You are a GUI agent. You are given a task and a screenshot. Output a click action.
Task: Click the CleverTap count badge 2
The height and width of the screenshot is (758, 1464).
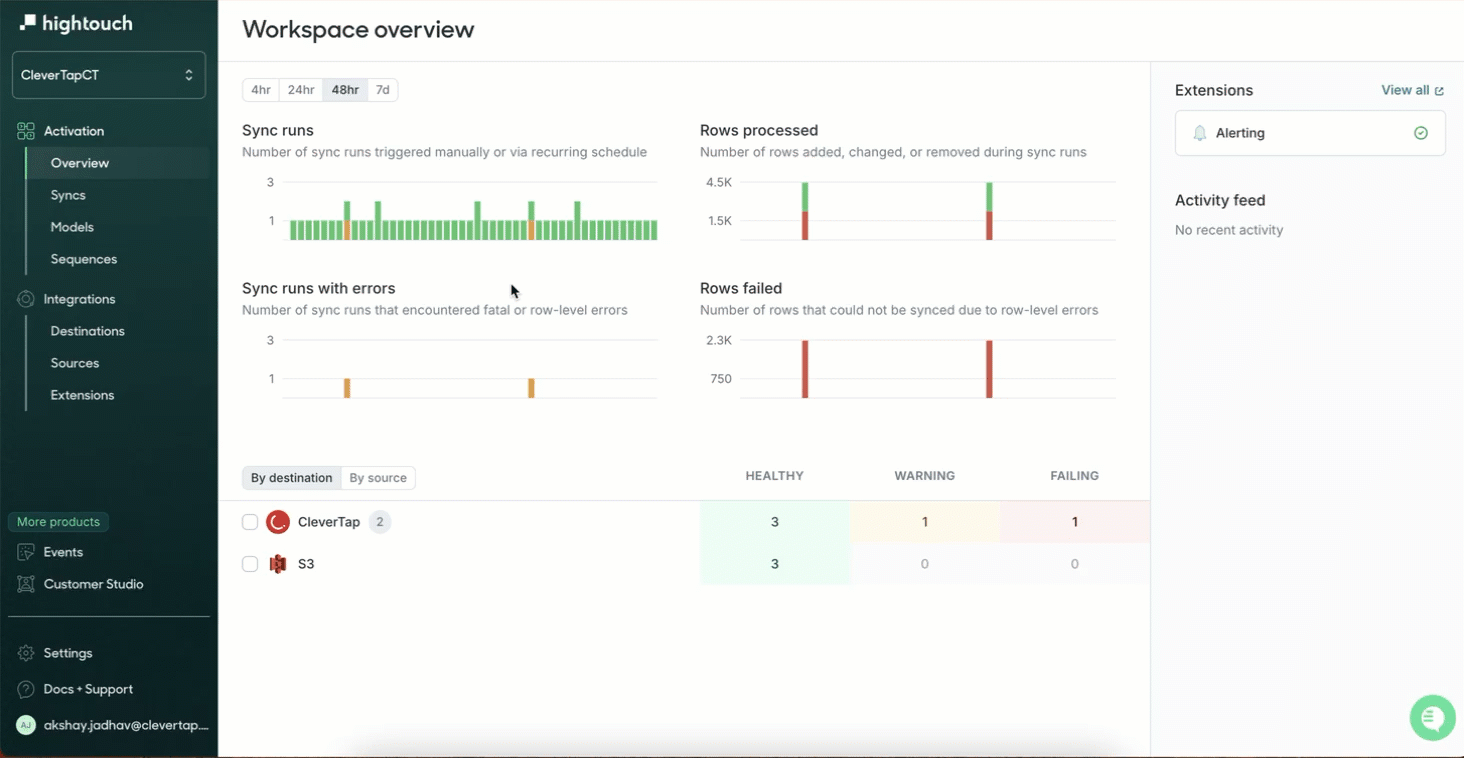click(x=380, y=522)
